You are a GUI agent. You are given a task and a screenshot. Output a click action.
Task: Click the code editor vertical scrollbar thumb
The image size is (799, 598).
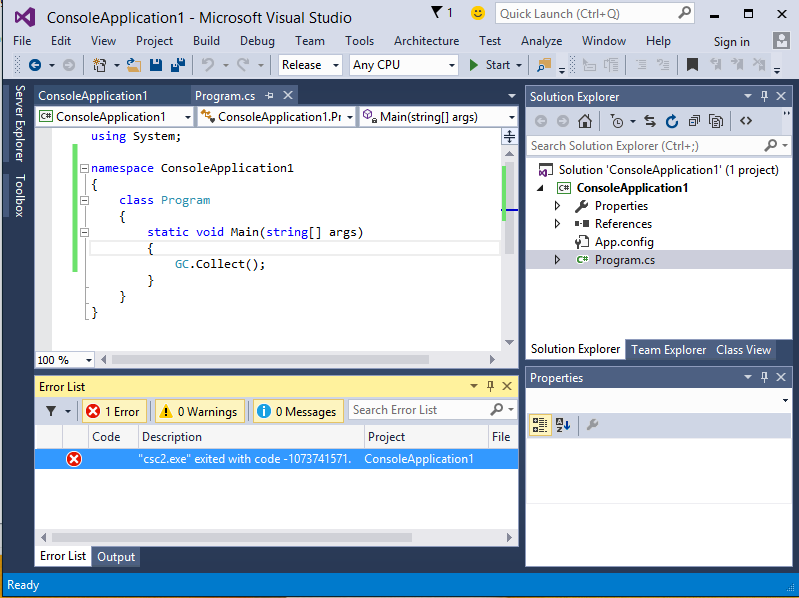coord(509,208)
